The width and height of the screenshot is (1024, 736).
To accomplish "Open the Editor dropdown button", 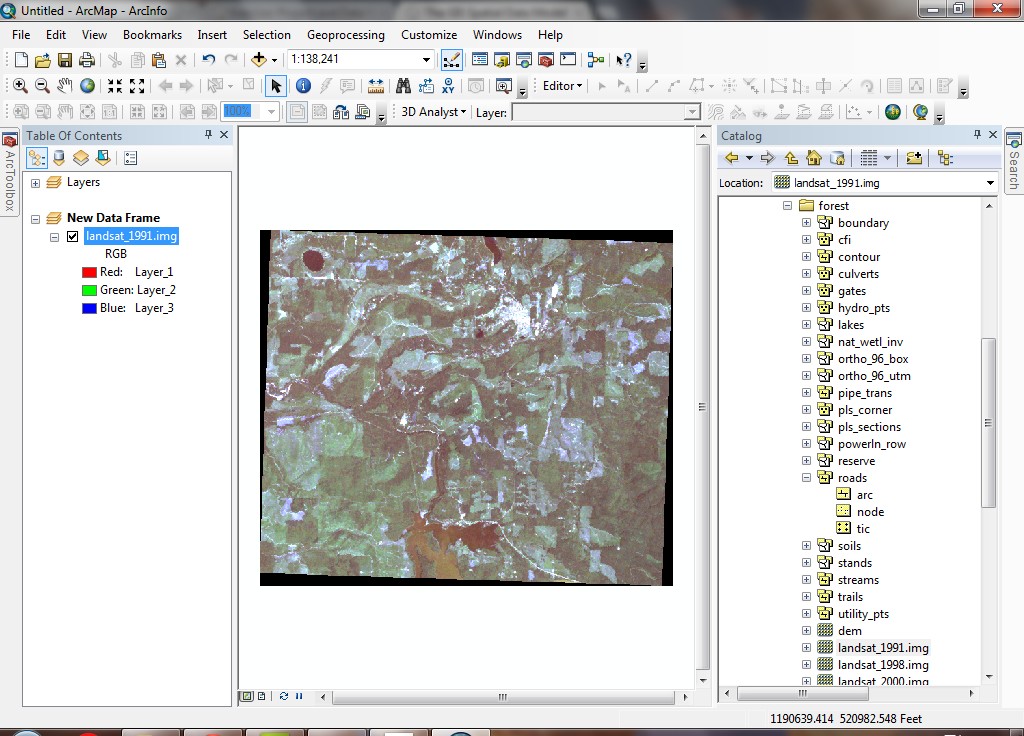I will [x=563, y=86].
